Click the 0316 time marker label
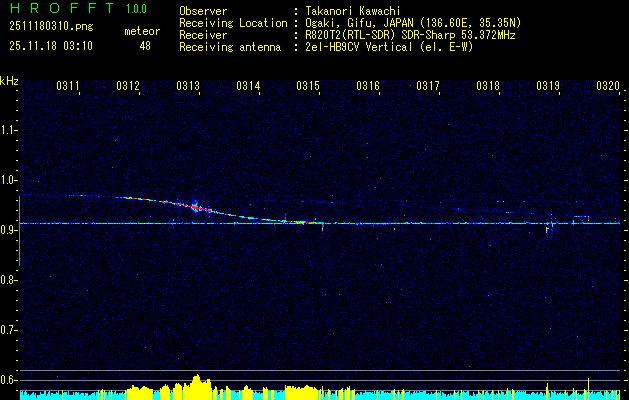 coord(368,86)
